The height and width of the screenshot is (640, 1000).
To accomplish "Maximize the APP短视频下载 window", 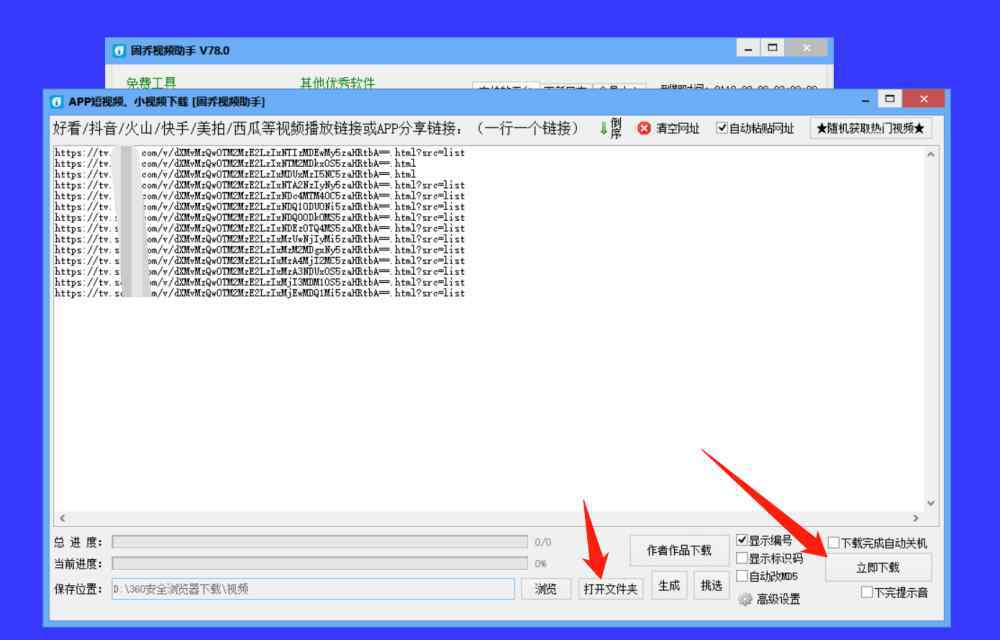I will tap(890, 98).
